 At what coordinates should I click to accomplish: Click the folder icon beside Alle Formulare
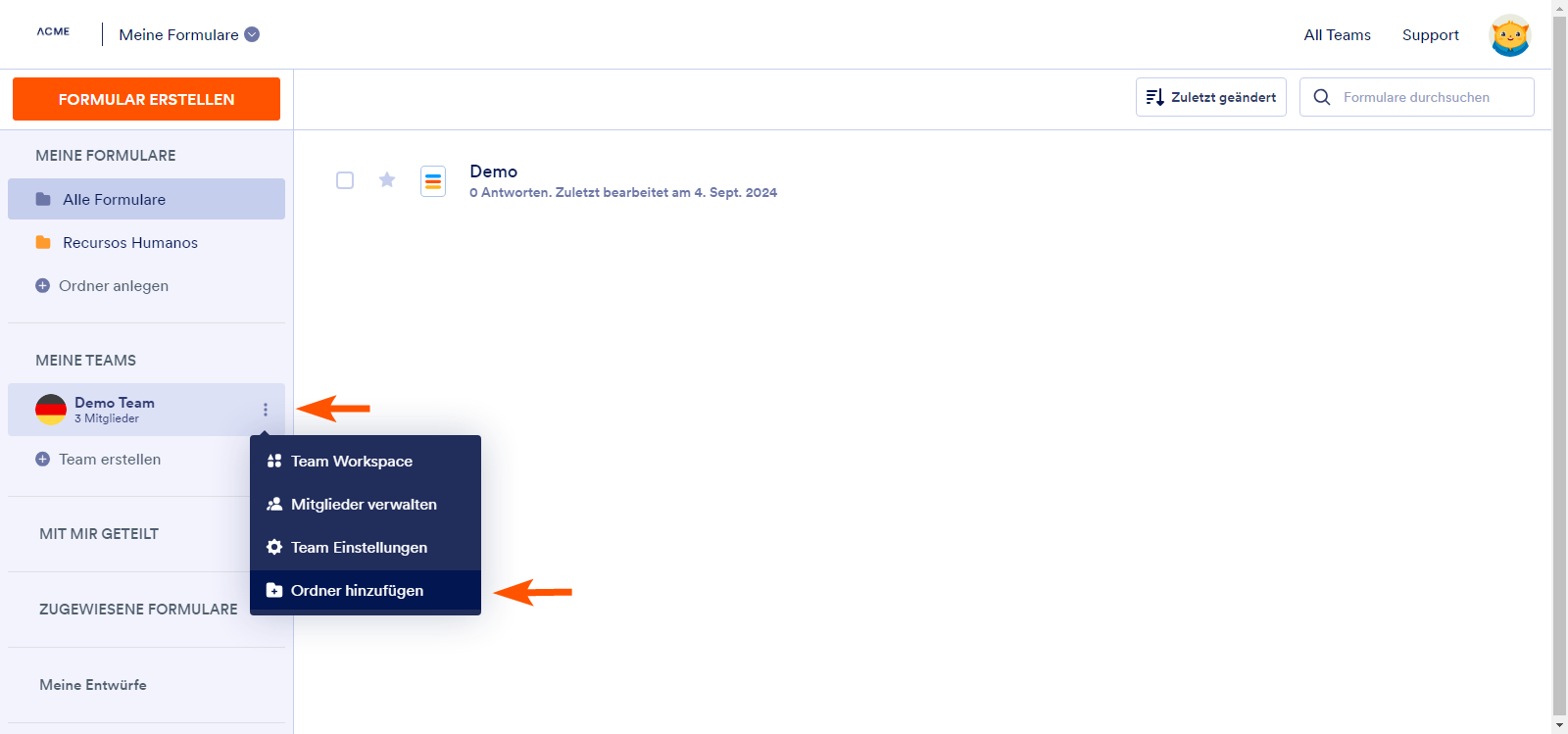43,199
